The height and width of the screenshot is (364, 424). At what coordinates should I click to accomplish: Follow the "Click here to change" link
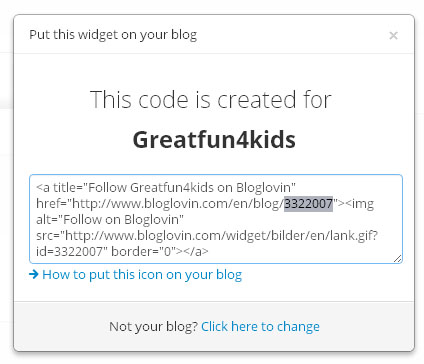[260, 327]
